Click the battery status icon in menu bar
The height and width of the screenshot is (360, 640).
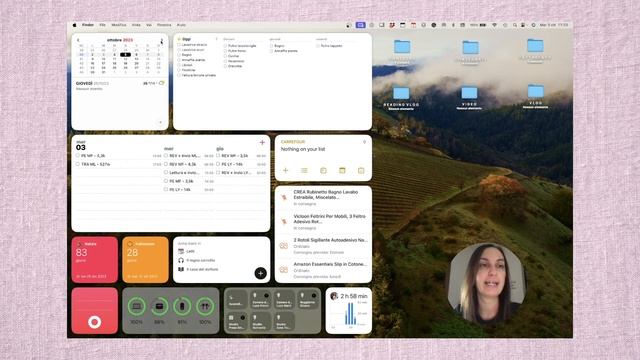pos(483,25)
